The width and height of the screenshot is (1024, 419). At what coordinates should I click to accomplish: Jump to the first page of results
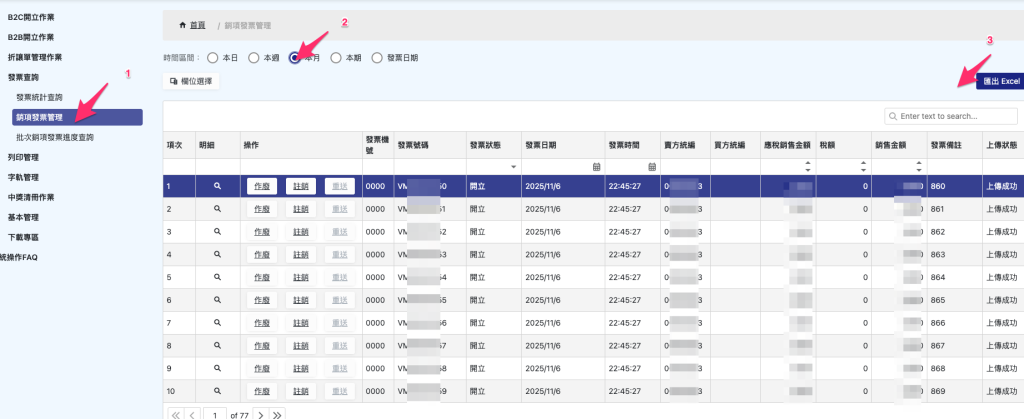click(175, 413)
